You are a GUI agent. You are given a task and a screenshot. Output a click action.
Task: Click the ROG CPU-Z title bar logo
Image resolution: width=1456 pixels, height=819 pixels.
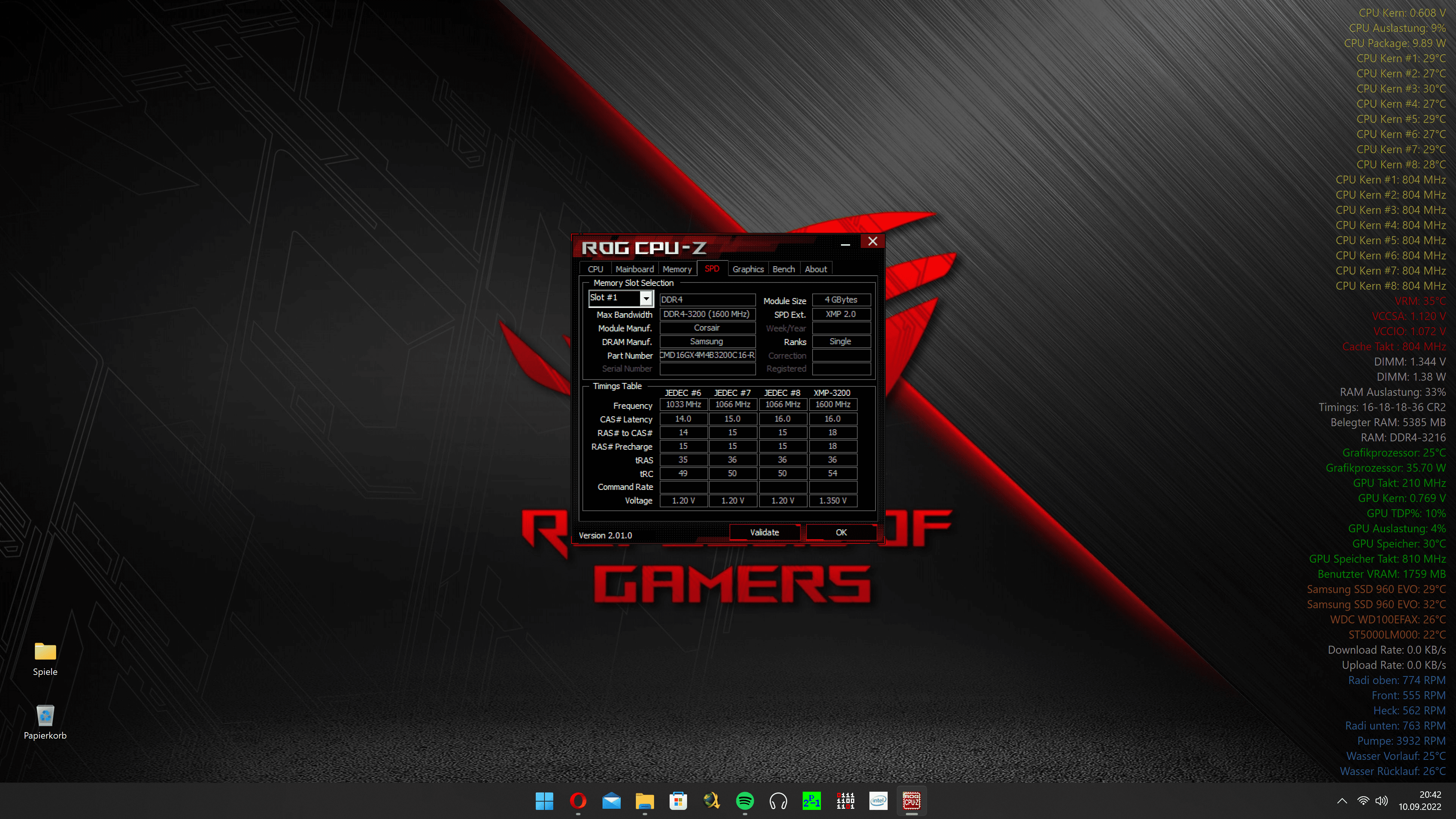[644, 248]
